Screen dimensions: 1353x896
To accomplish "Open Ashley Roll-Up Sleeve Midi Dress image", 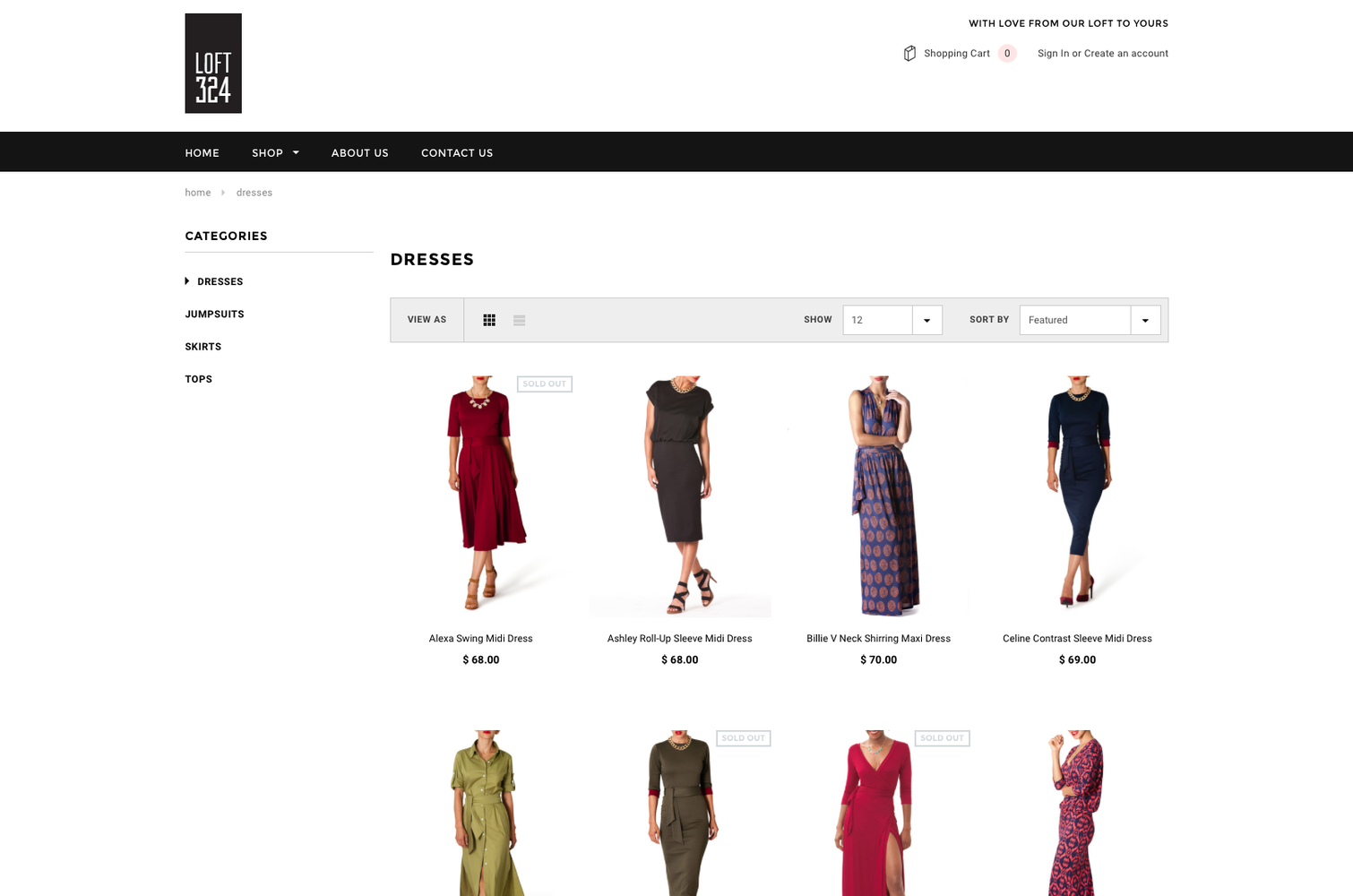I will pos(680,495).
